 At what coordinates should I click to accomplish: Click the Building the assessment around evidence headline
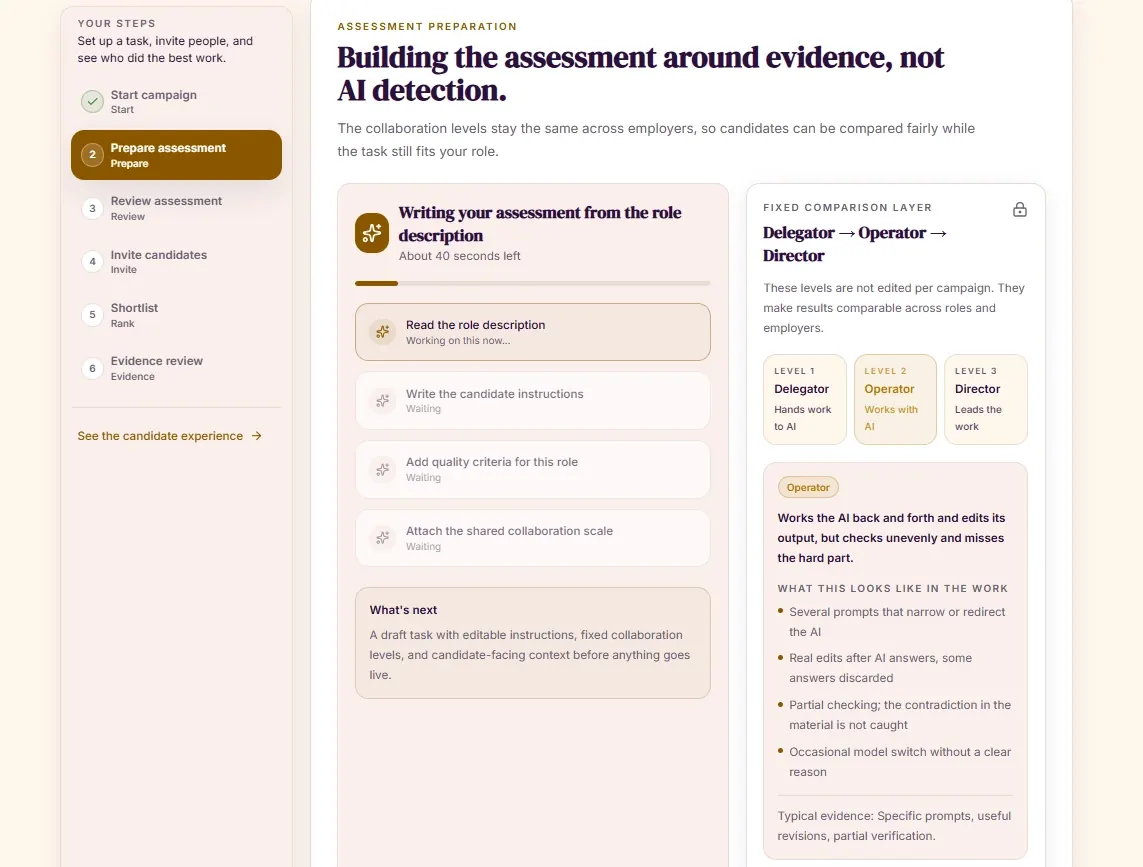pos(640,74)
